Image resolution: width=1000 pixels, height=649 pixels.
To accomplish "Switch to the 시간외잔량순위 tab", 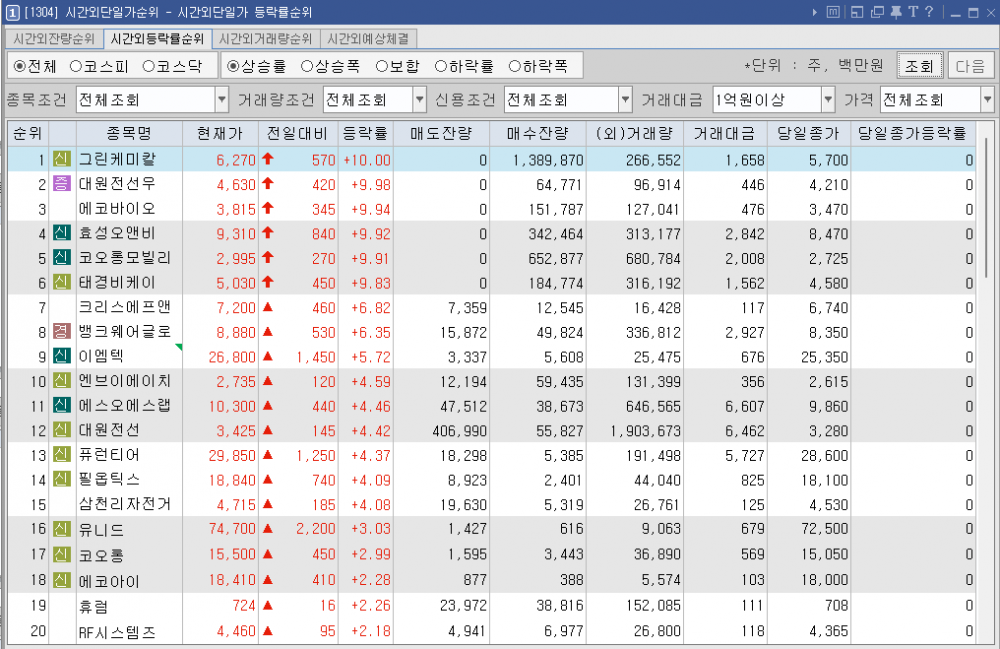I will click(54, 39).
